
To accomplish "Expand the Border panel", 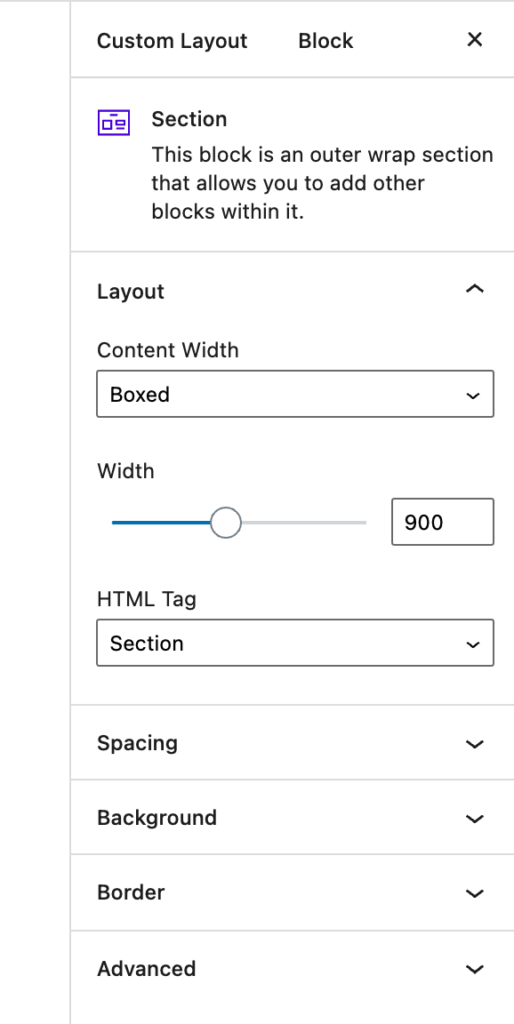I will pos(293,892).
